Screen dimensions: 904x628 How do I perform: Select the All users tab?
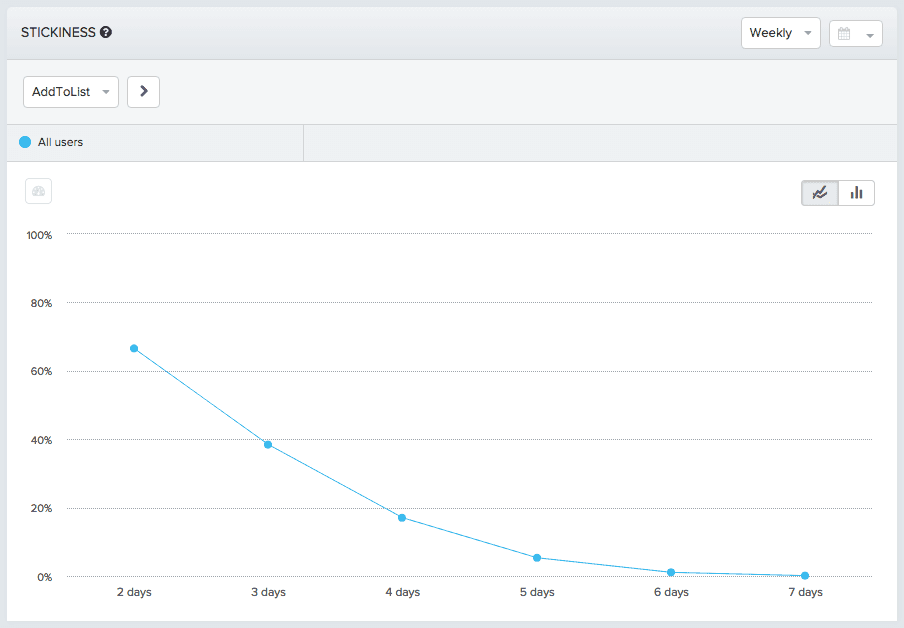[x=150, y=142]
